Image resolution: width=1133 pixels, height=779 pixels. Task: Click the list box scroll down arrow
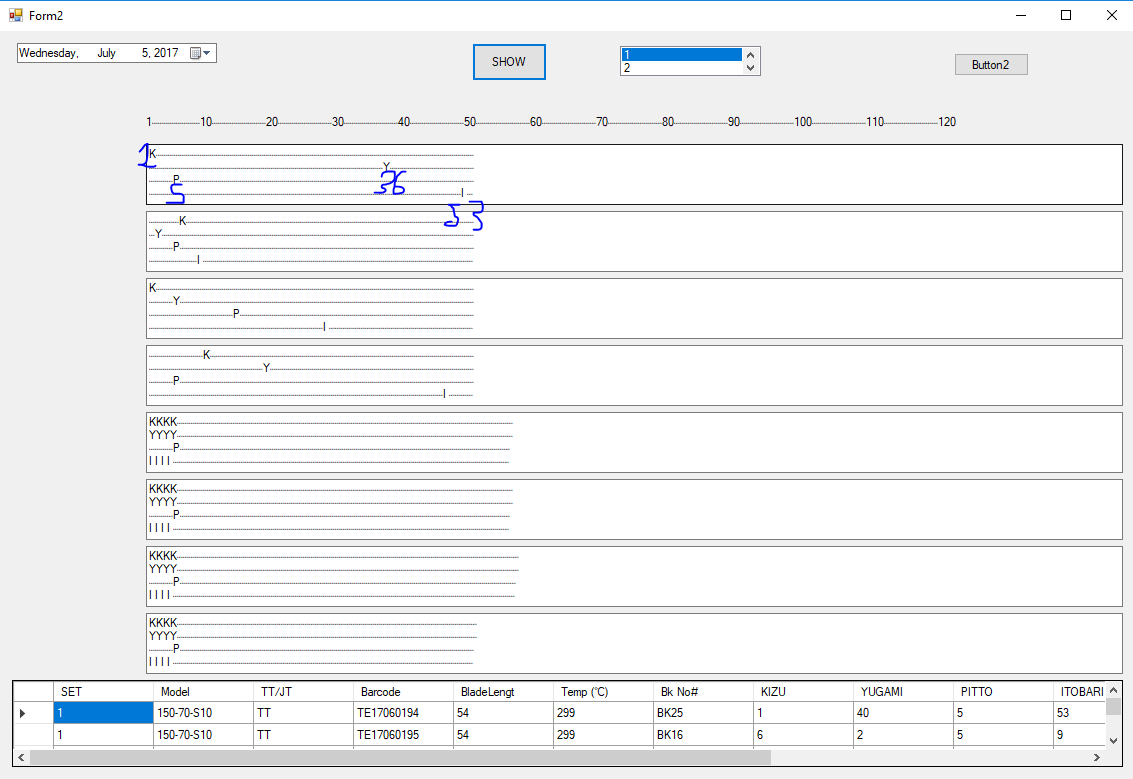coord(751,68)
